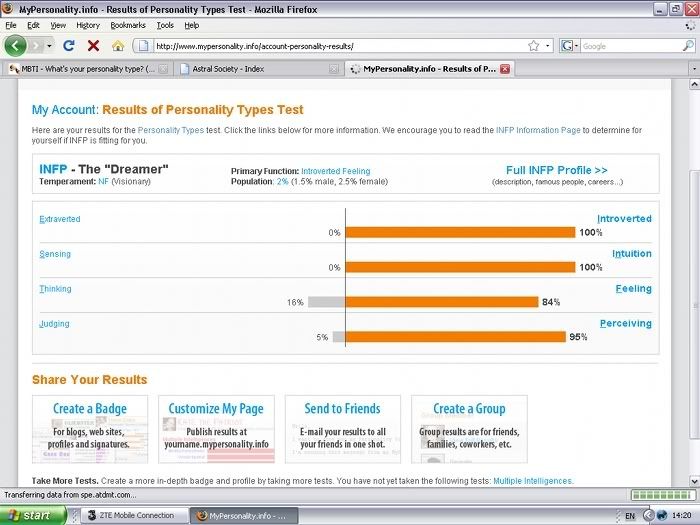Image resolution: width=700 pixels, height=525 pixels.
Task: Open the Multiple Intelligences test link
Action: (x=533, y=481)
